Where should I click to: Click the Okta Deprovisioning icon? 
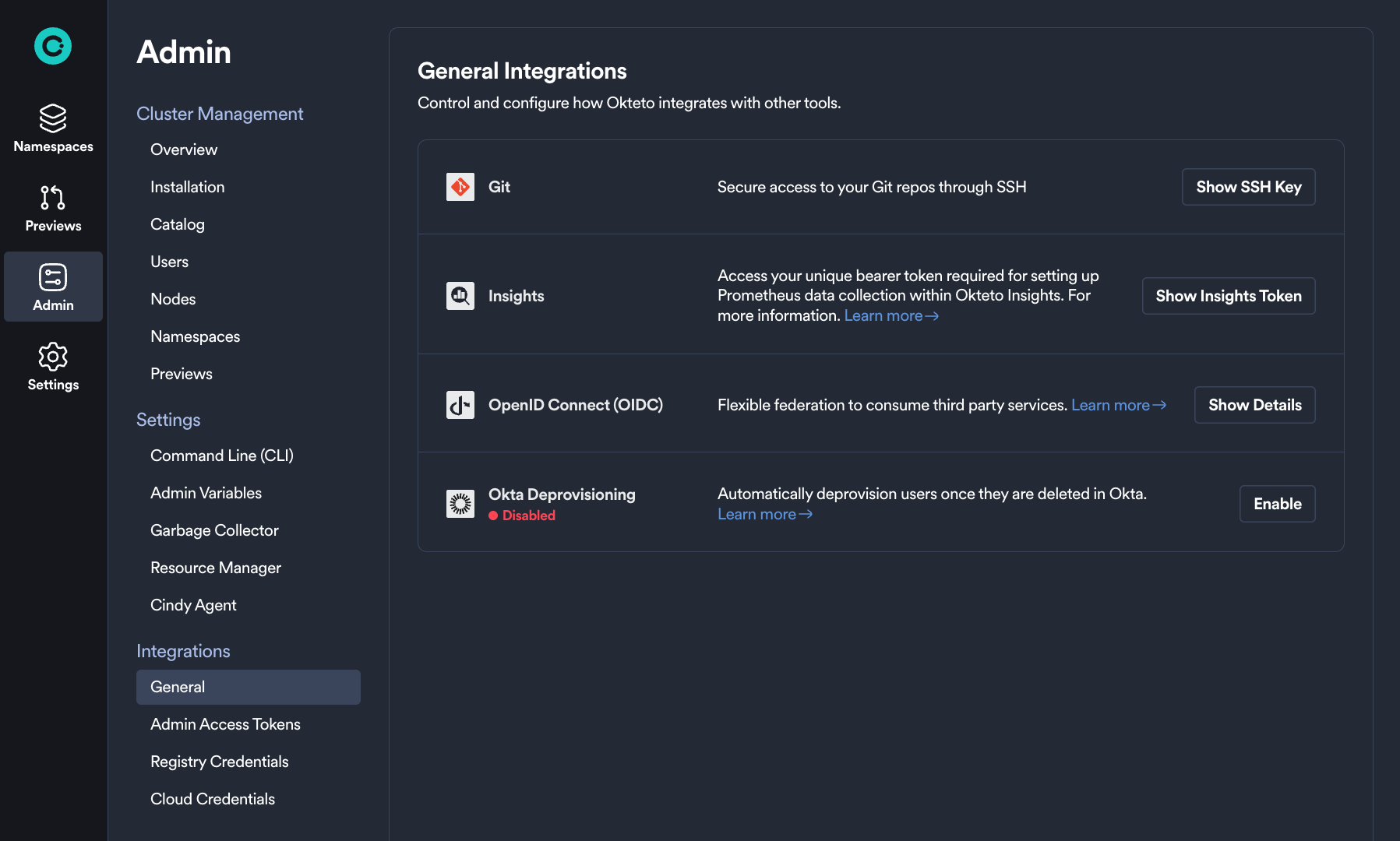[x=460, y=503]
